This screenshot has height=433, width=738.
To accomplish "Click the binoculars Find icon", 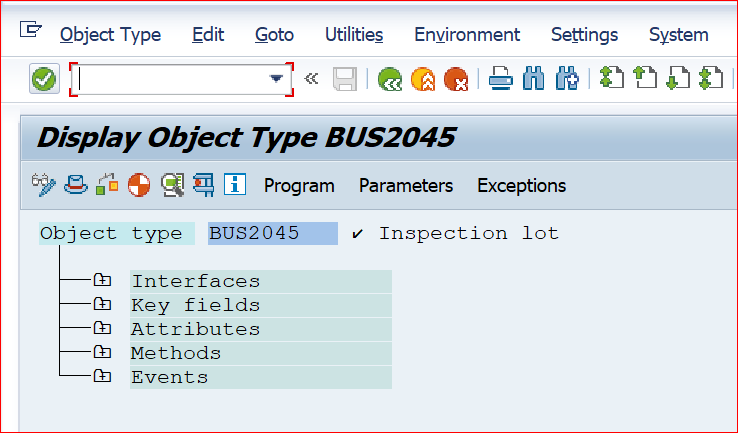I will (x=533, y=79).
